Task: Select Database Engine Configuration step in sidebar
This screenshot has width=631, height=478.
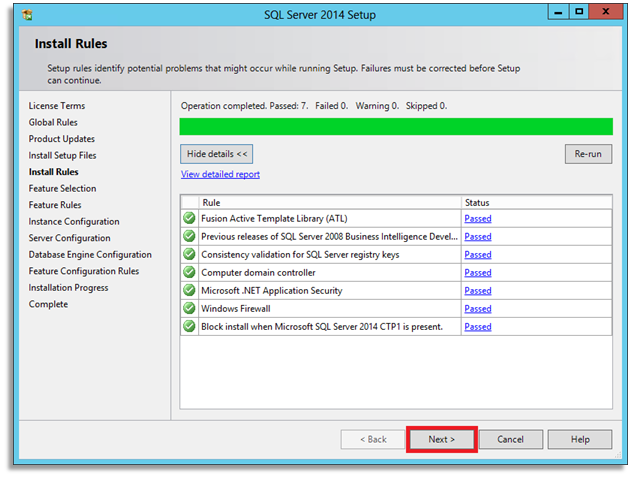Action: 90,254
